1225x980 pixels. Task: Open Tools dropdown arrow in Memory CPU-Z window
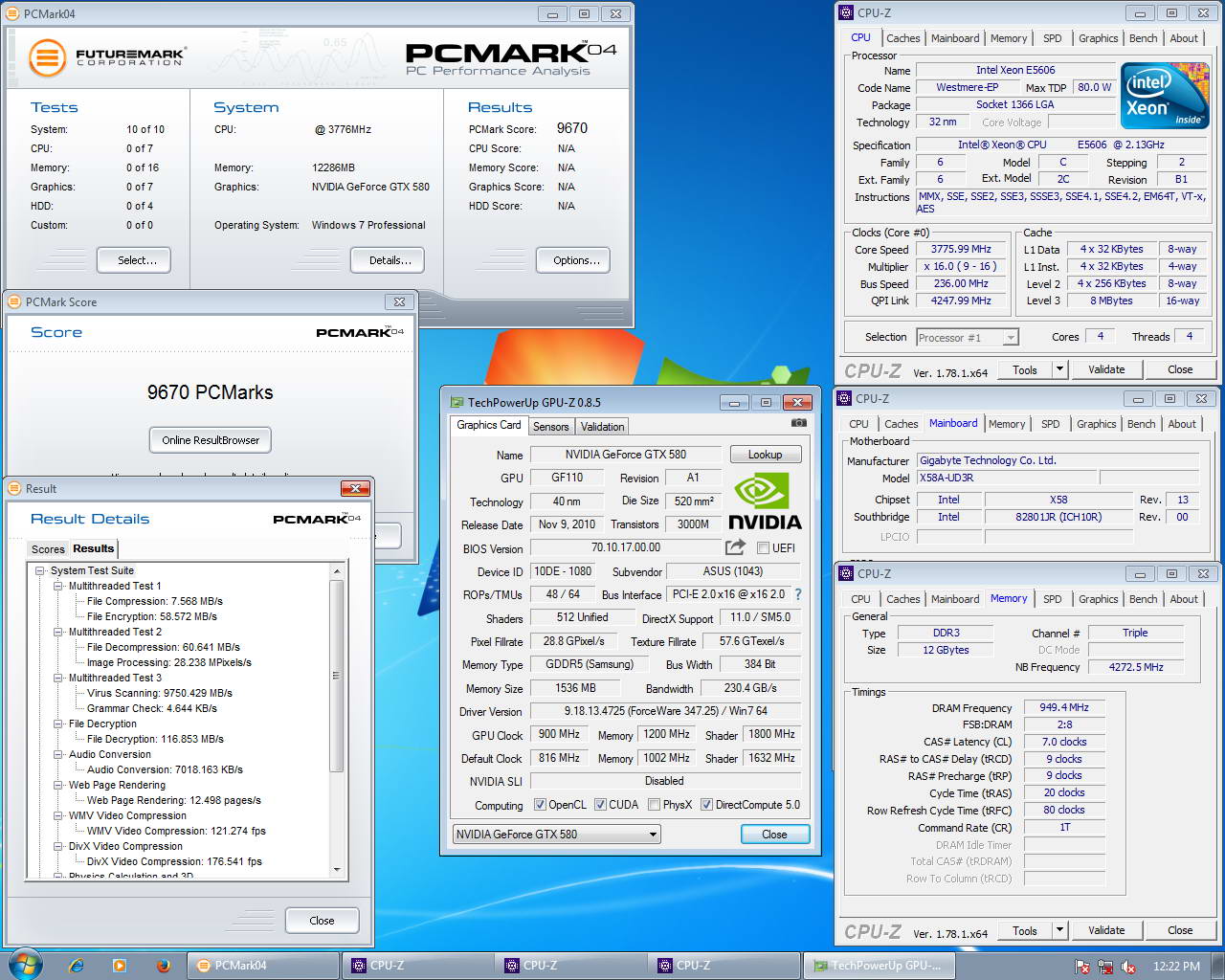click(1059, 930)
